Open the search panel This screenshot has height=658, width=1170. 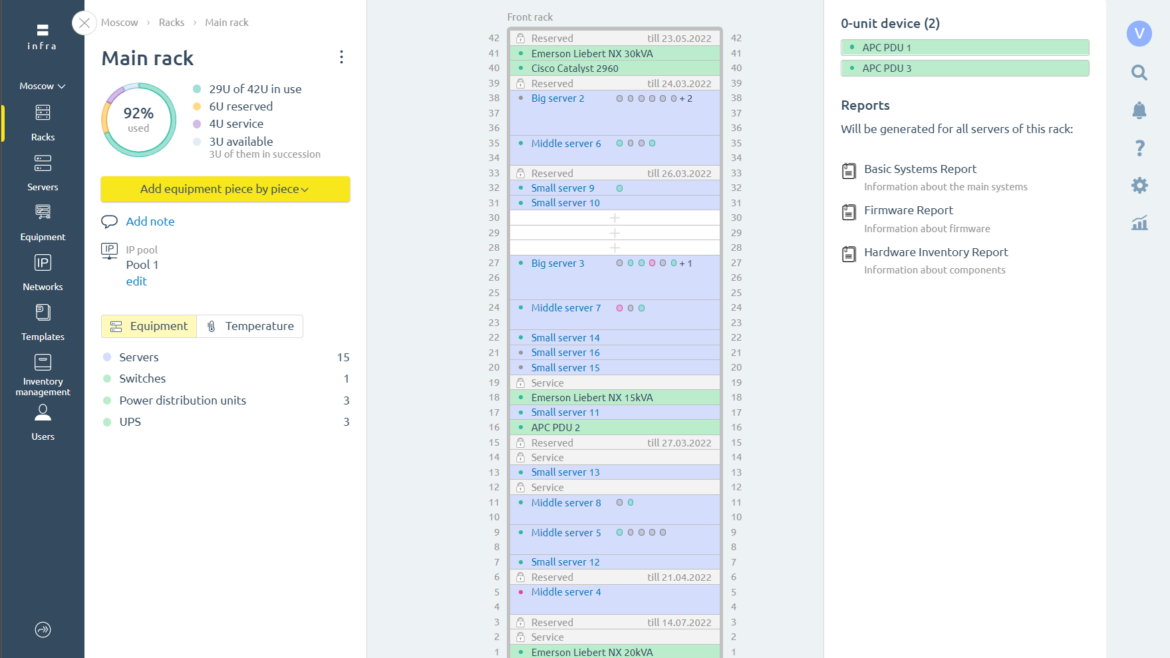1139,72
